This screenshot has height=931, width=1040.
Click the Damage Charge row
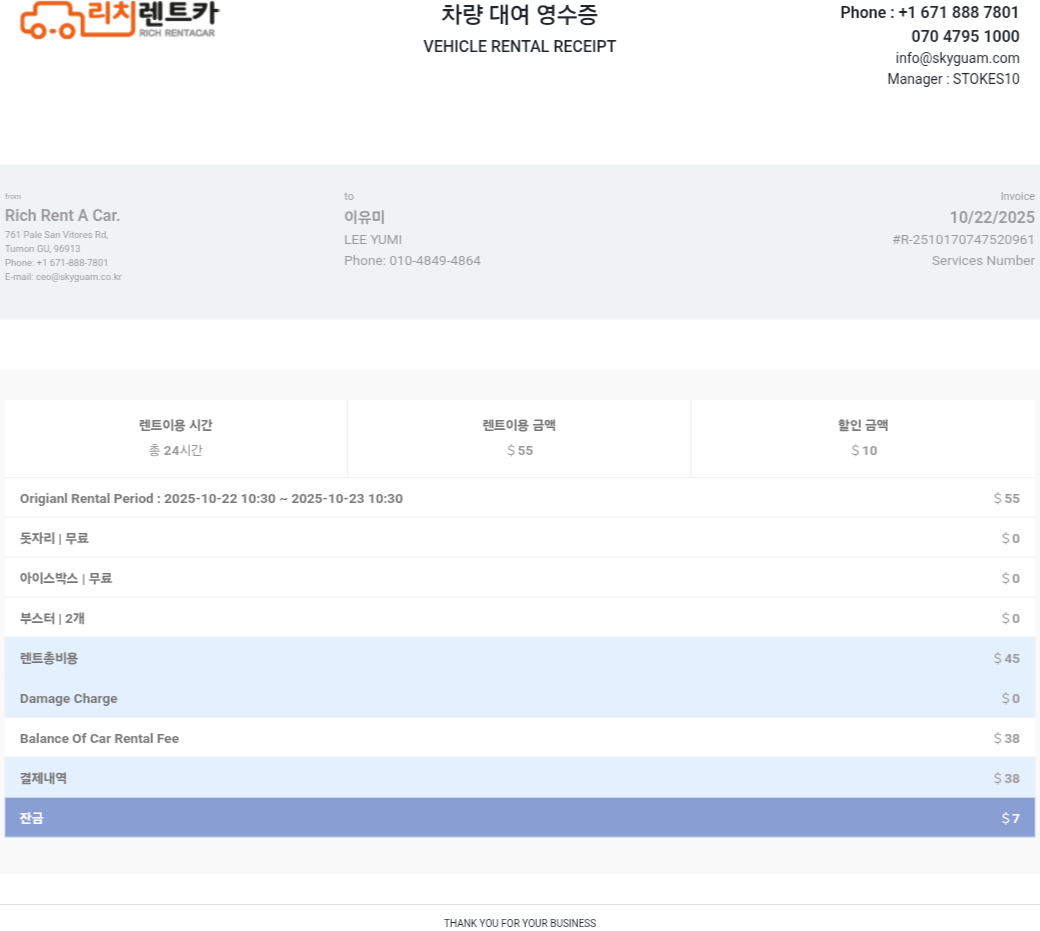coord(69,698)
